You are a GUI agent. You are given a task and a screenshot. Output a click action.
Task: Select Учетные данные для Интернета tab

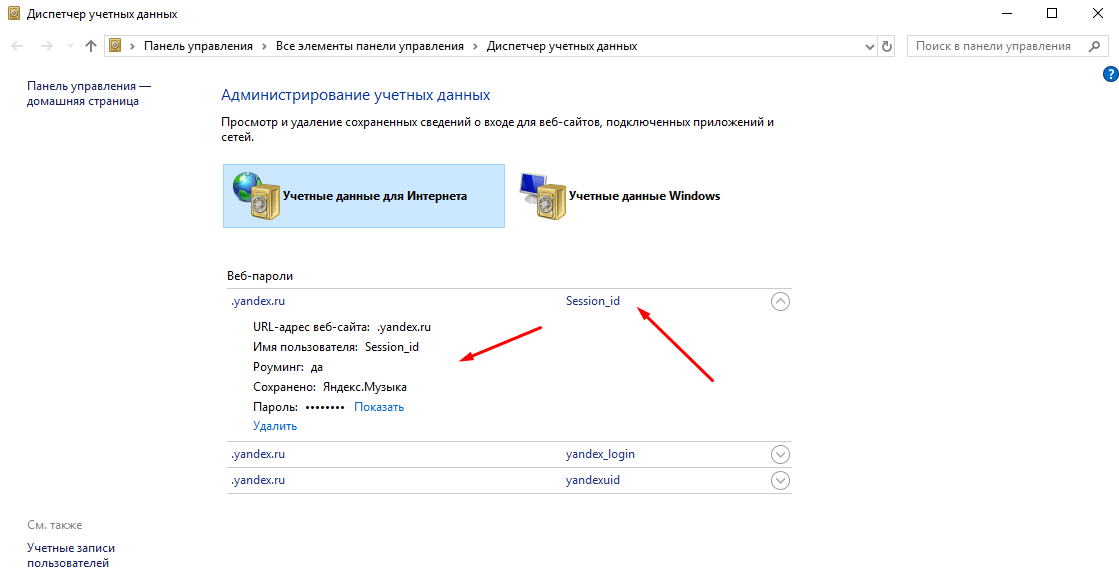tap(364, 196)
